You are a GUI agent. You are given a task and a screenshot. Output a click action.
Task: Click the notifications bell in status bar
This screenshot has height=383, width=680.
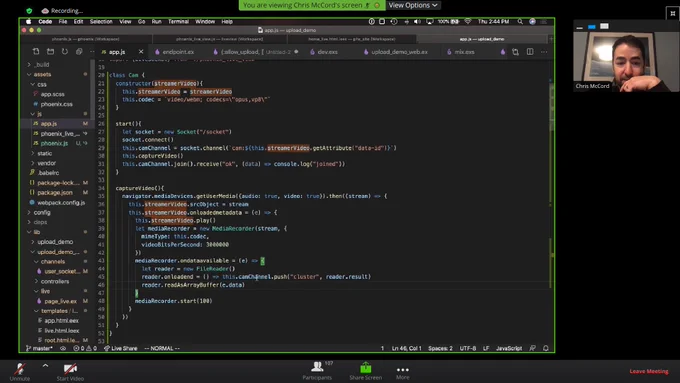[546, 348]
